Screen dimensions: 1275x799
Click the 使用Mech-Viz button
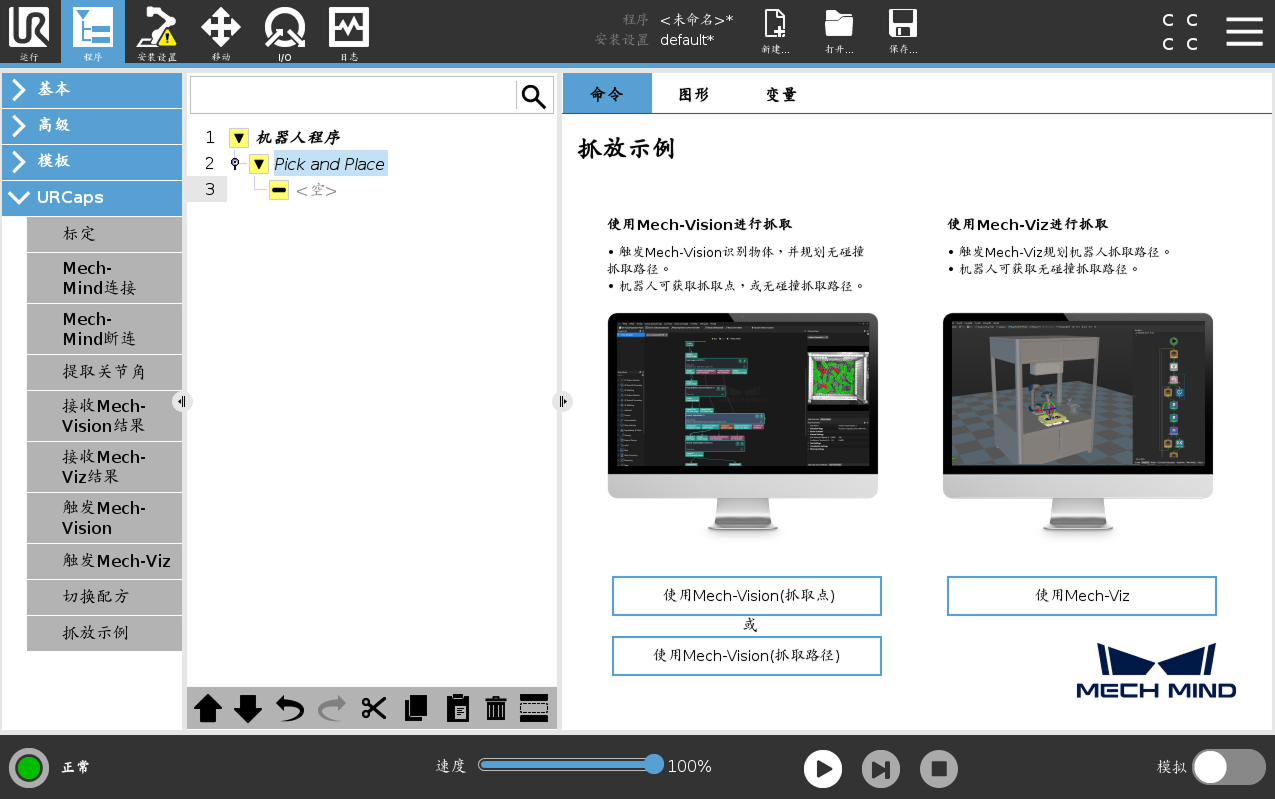(1081, 595)
